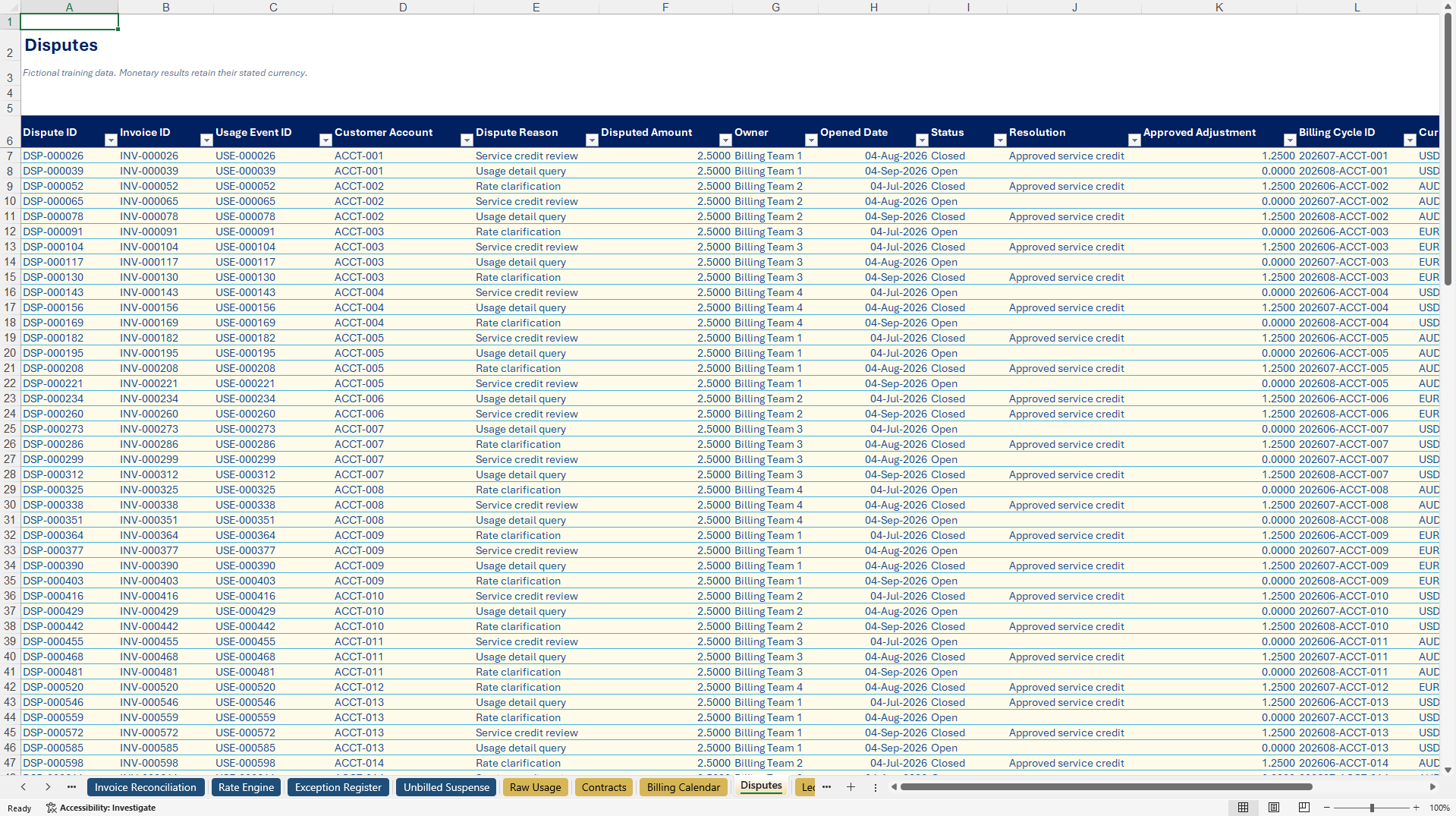Select cell A1
The height and width of the screenshot is (816, 1456).
[69, 22]
